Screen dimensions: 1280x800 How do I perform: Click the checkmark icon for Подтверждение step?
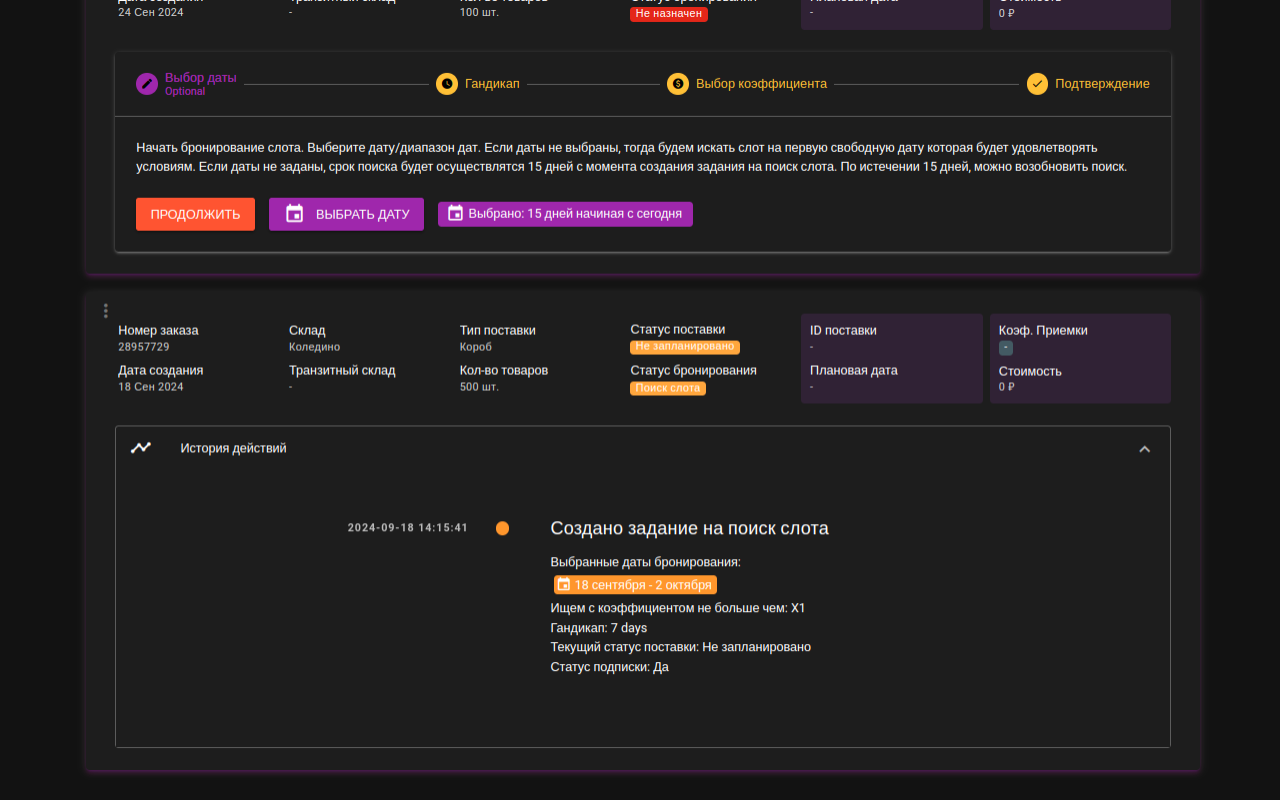coord(1037,84)
